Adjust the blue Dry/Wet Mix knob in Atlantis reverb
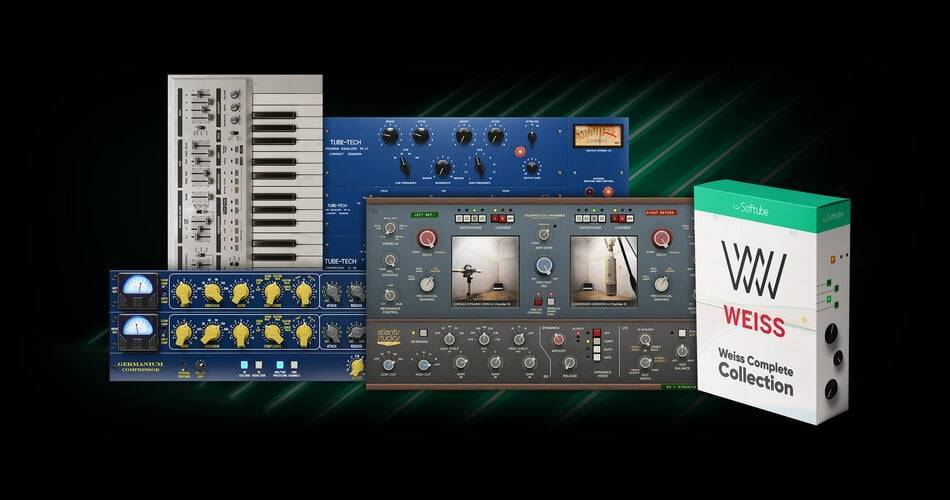This screenshot has width=950, height=500. pos(544,267)
